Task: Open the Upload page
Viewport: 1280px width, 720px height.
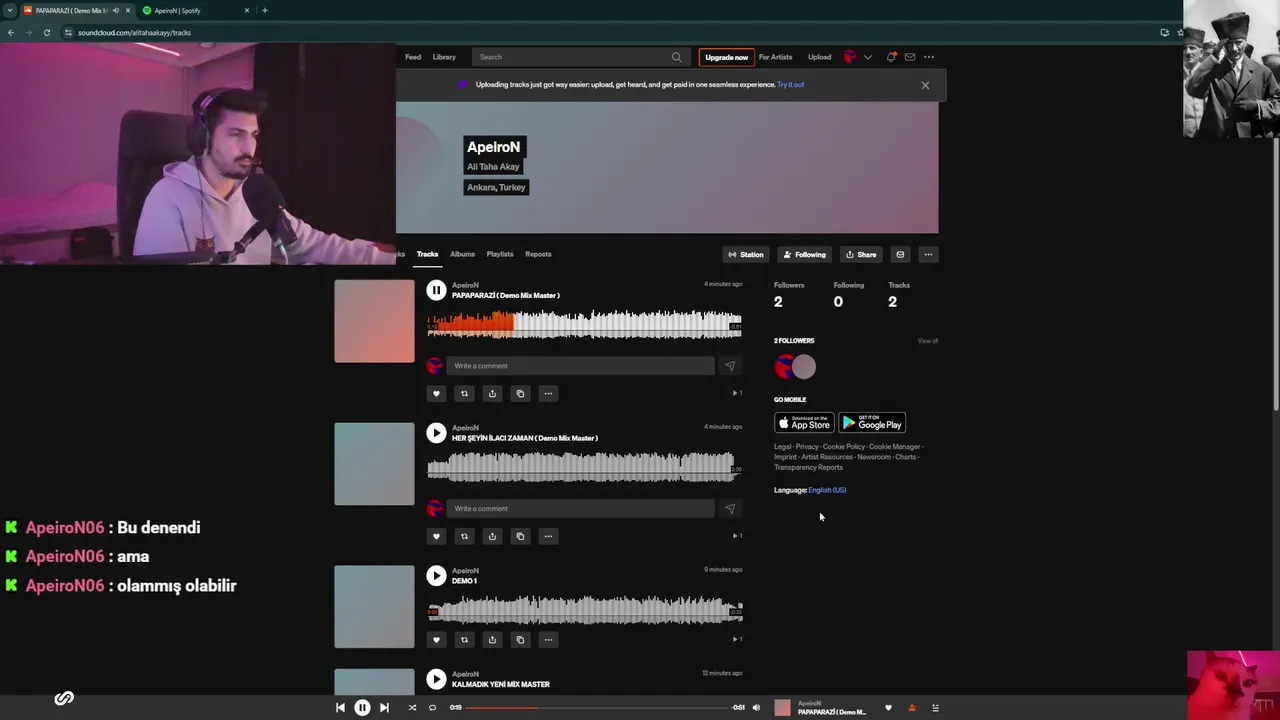Action: pyautogui.click(x=819, y=57)
